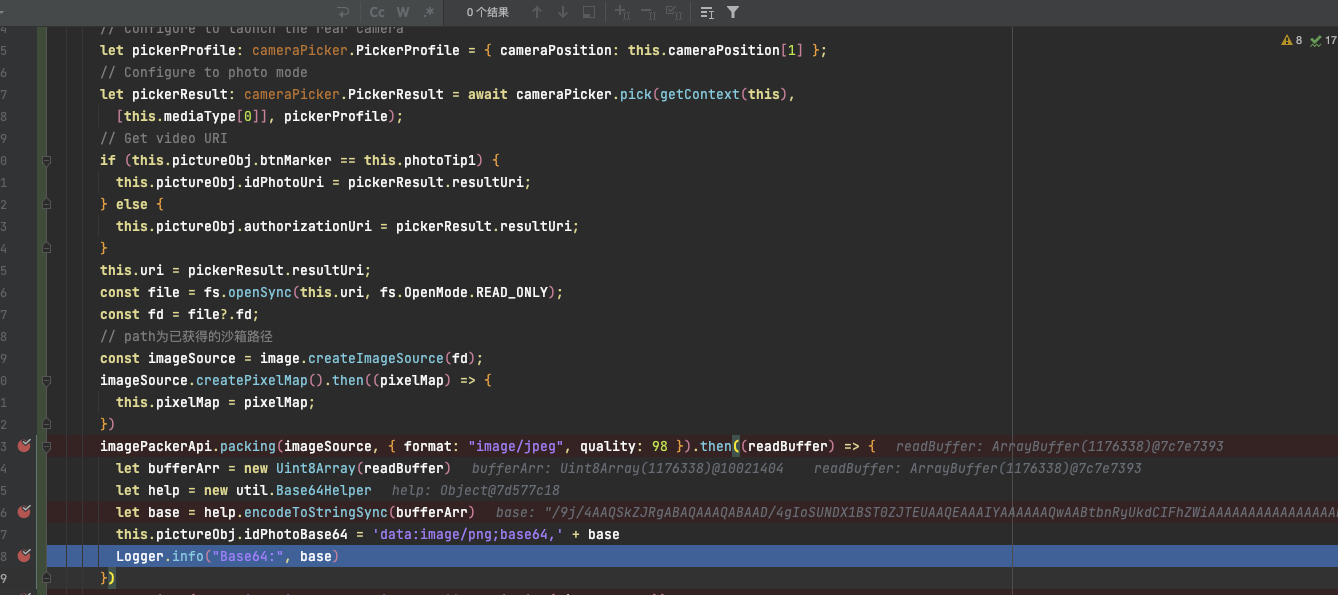Click select all occurrences icon
Image resolution: width=1338 pixels, height=595 pixels.
674,12
